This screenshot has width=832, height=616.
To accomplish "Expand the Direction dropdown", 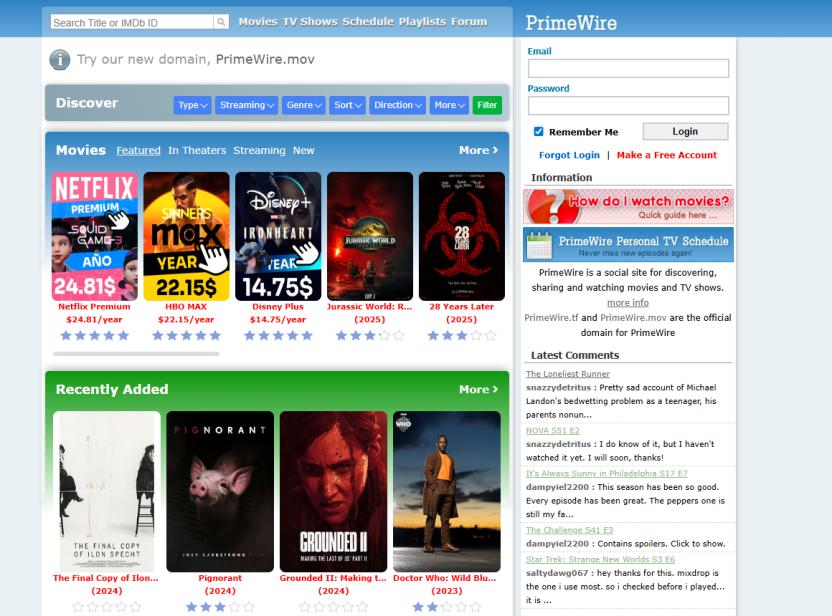I will pos(397,105).
